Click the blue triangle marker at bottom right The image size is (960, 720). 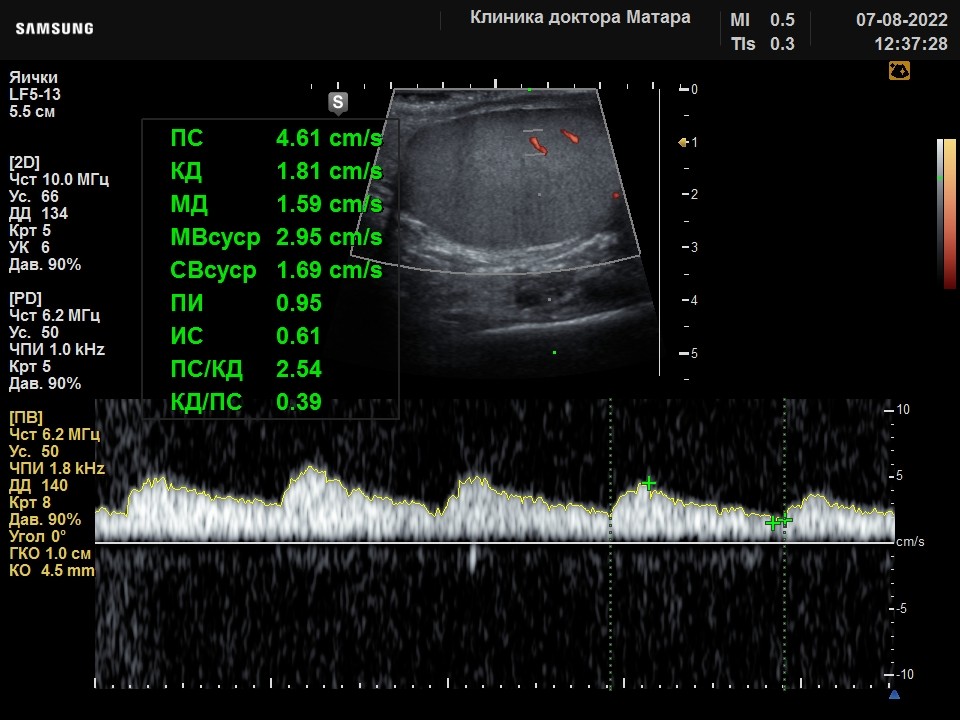894,694
